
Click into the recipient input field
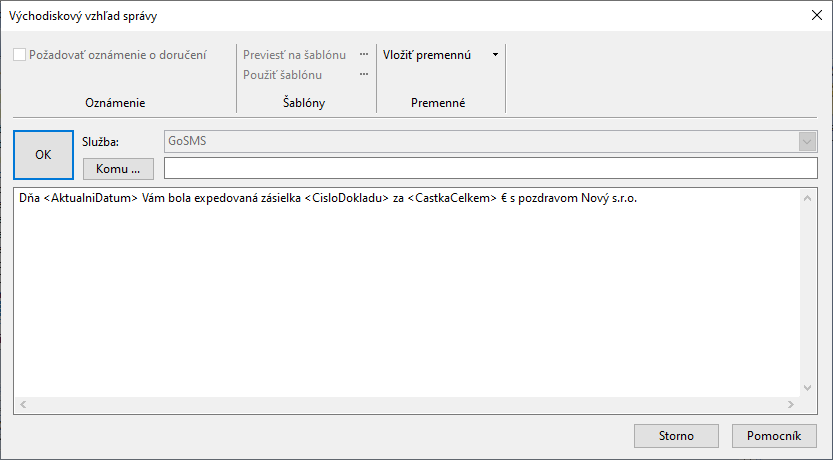490,168
